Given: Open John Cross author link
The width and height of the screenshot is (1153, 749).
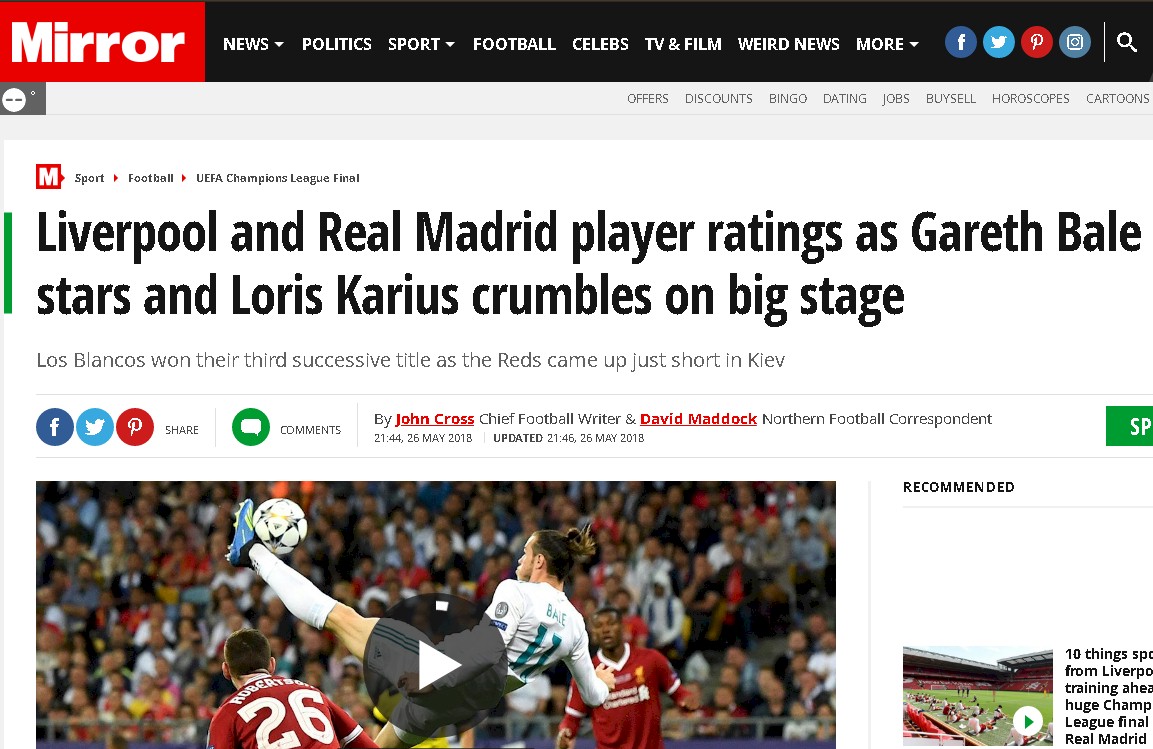Looking at the screenshot, I should [x=435, y=419].
